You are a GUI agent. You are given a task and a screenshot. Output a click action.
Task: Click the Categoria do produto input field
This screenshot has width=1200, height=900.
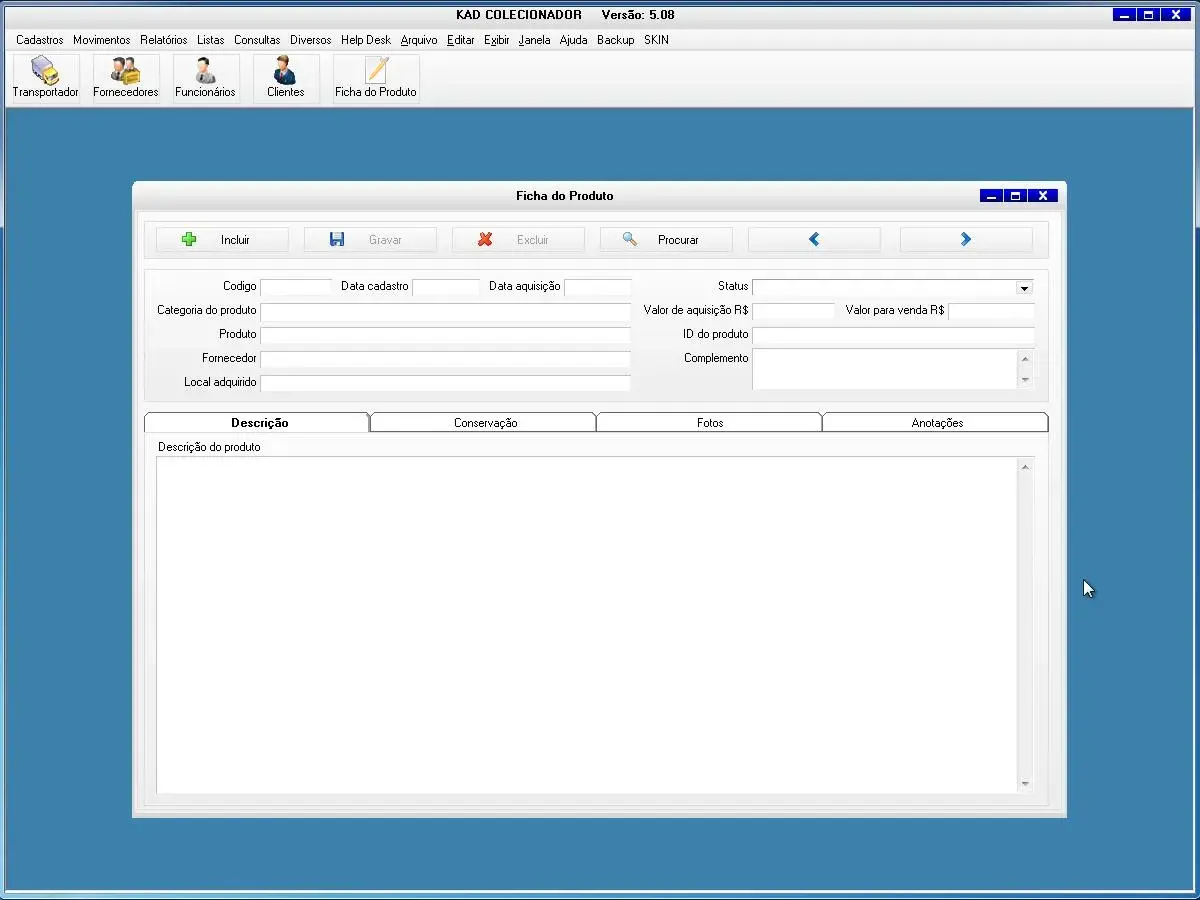(445, 311)
